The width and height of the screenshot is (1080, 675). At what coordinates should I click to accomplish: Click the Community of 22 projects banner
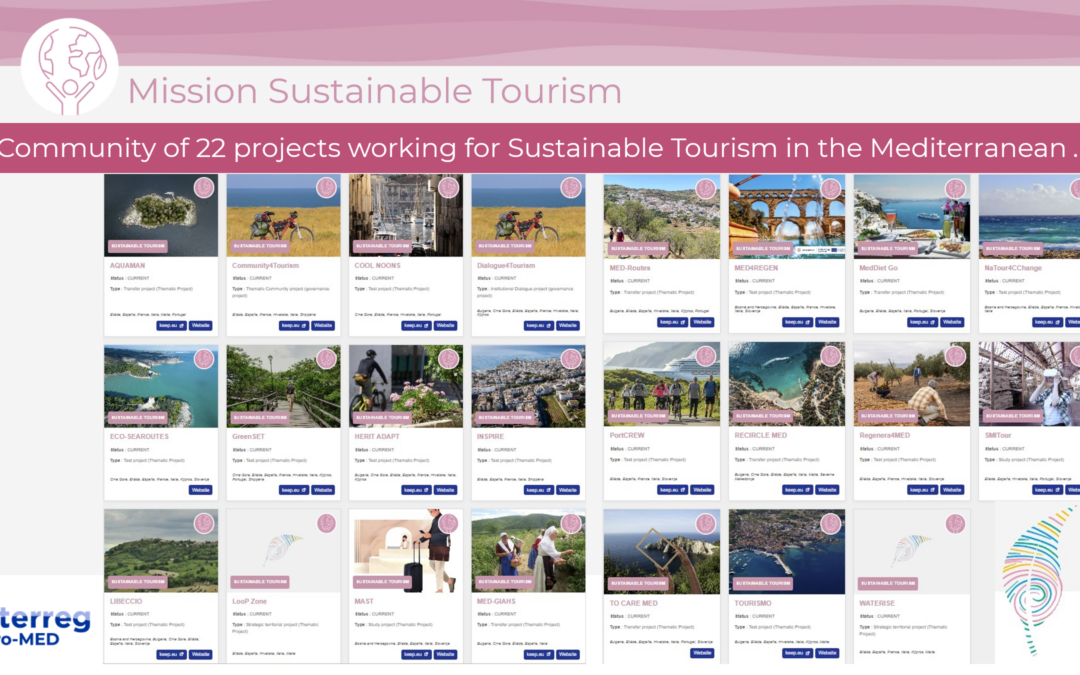[x=540, y=148]
